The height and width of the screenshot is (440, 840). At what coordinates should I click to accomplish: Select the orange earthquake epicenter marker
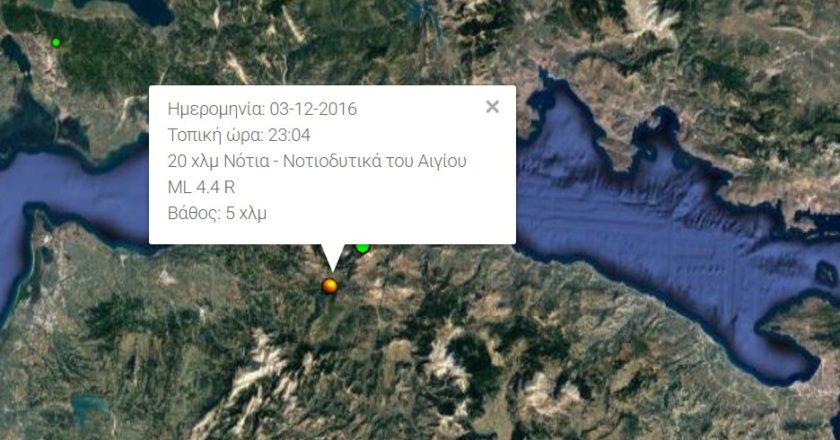[x=329, y=286]
